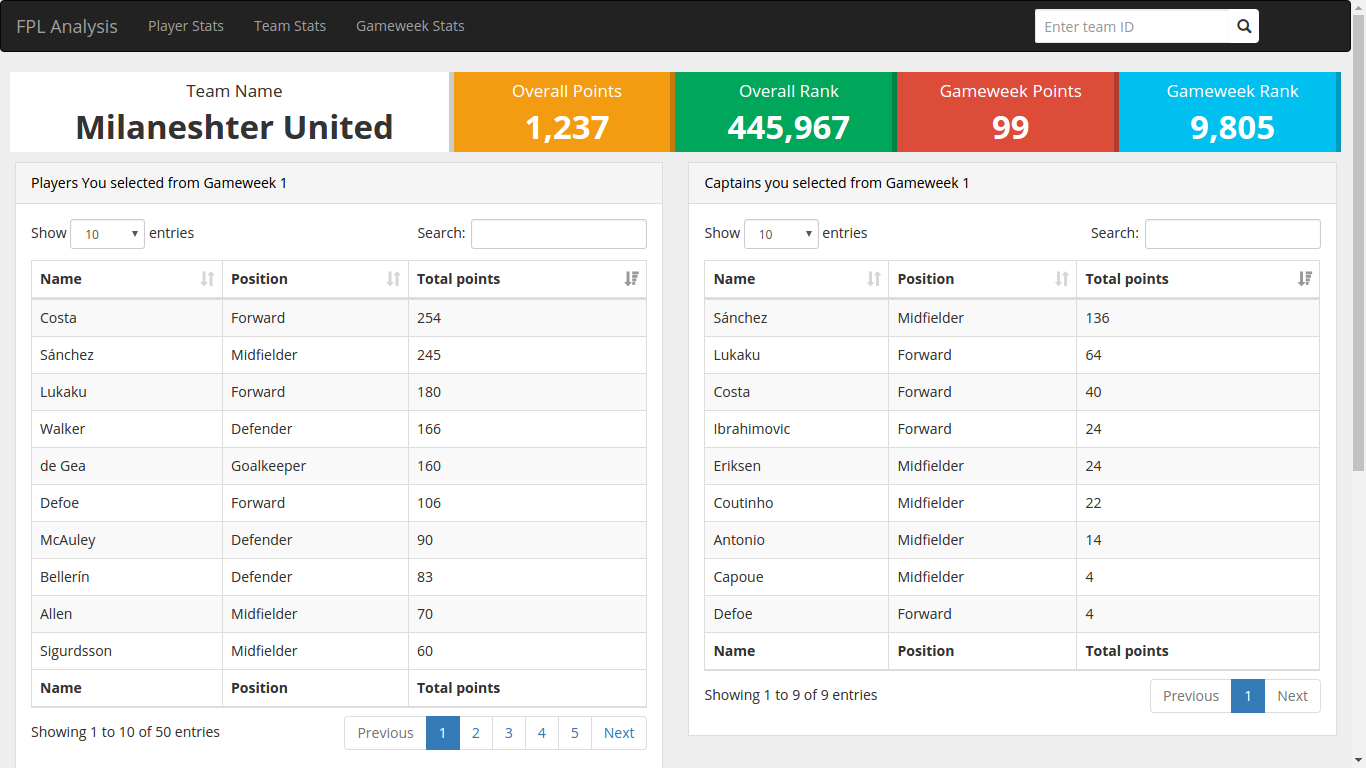Click the team ID search magnifier icon
The height and width of the screenshot is (768, 1366).
[x=1244, y=26]
